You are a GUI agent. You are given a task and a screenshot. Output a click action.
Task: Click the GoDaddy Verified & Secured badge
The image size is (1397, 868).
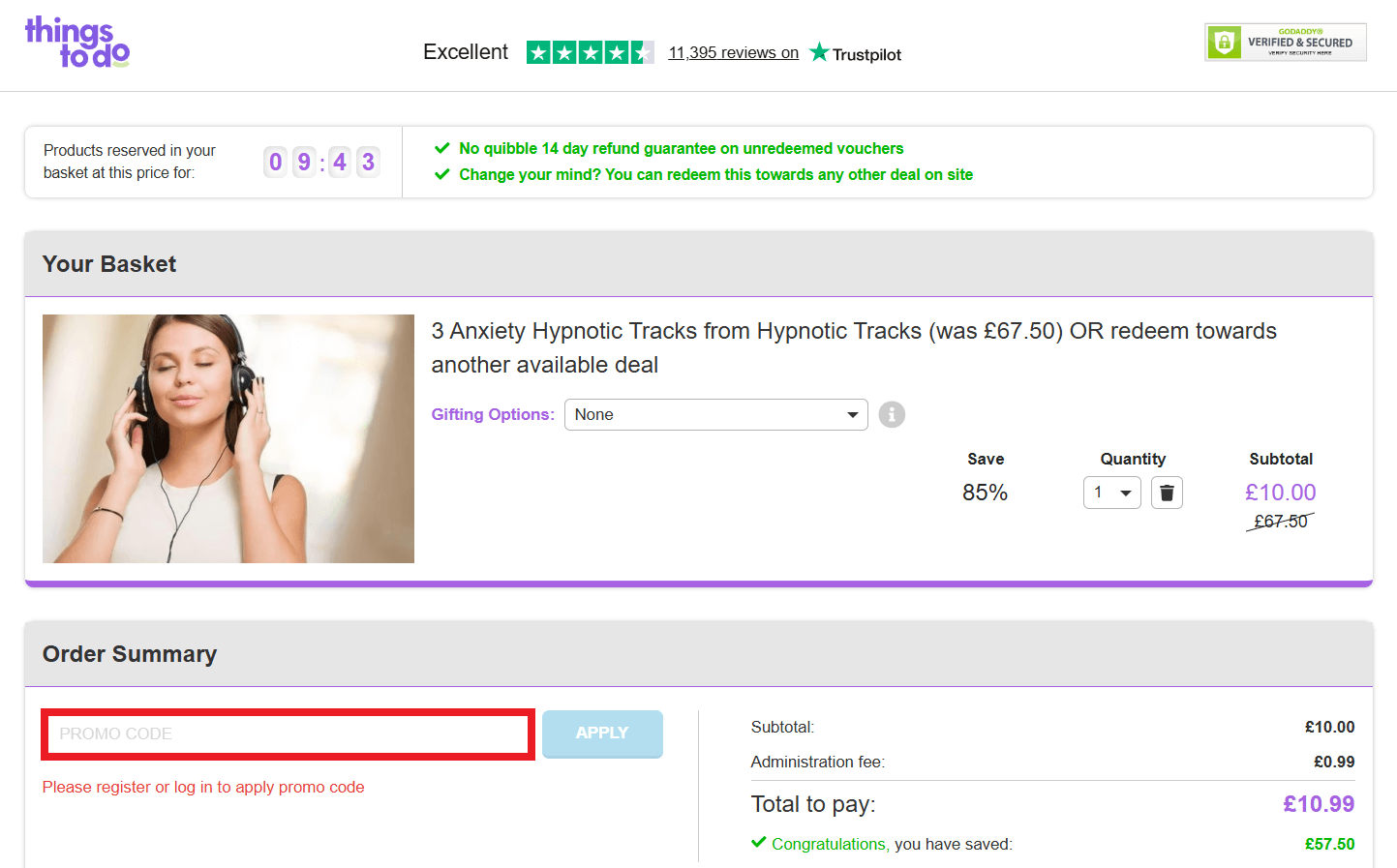pyautogui.click(x=1285, y=43)
